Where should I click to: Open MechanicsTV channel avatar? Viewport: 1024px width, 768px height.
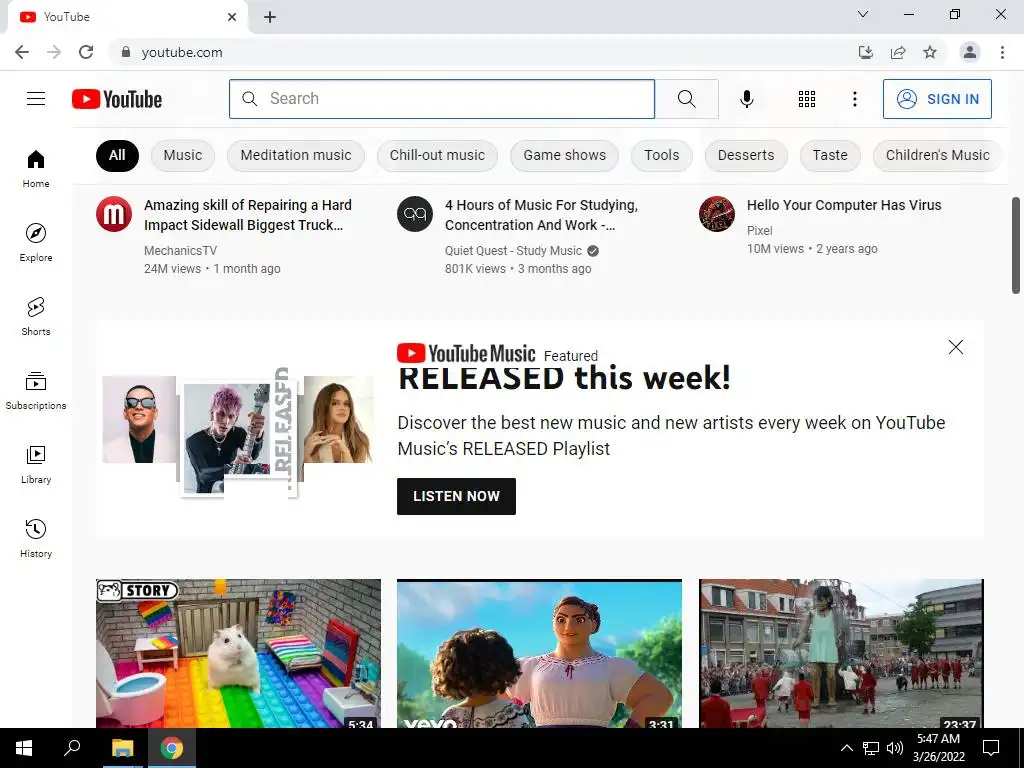[114, 214]
